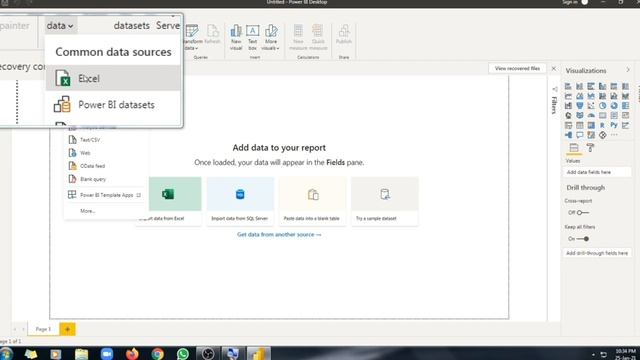The width and height of the screenshot is (640, 360).
Task: Choose Power BI datasets in the menu
Action: point(113,104)
